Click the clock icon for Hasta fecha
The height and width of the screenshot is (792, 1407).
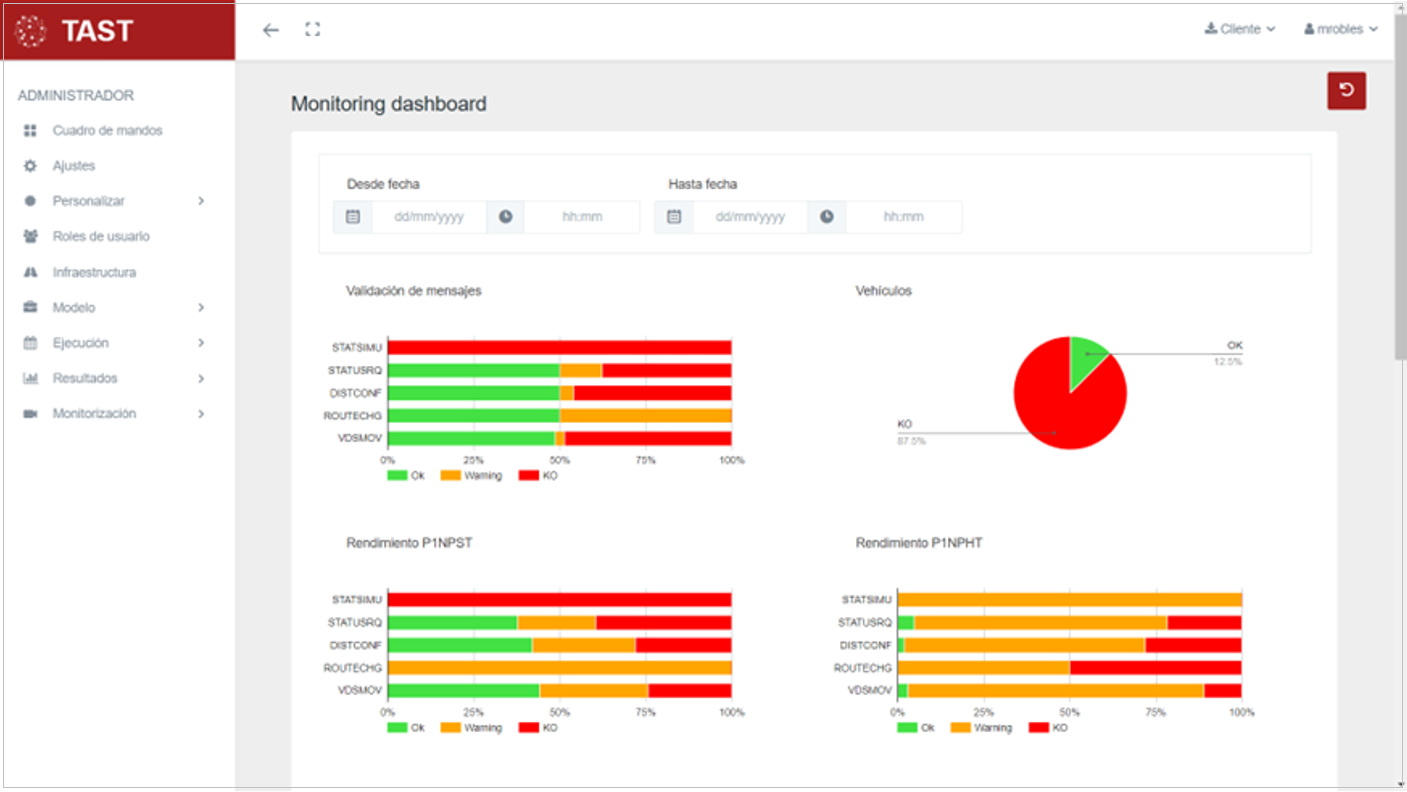827,217
